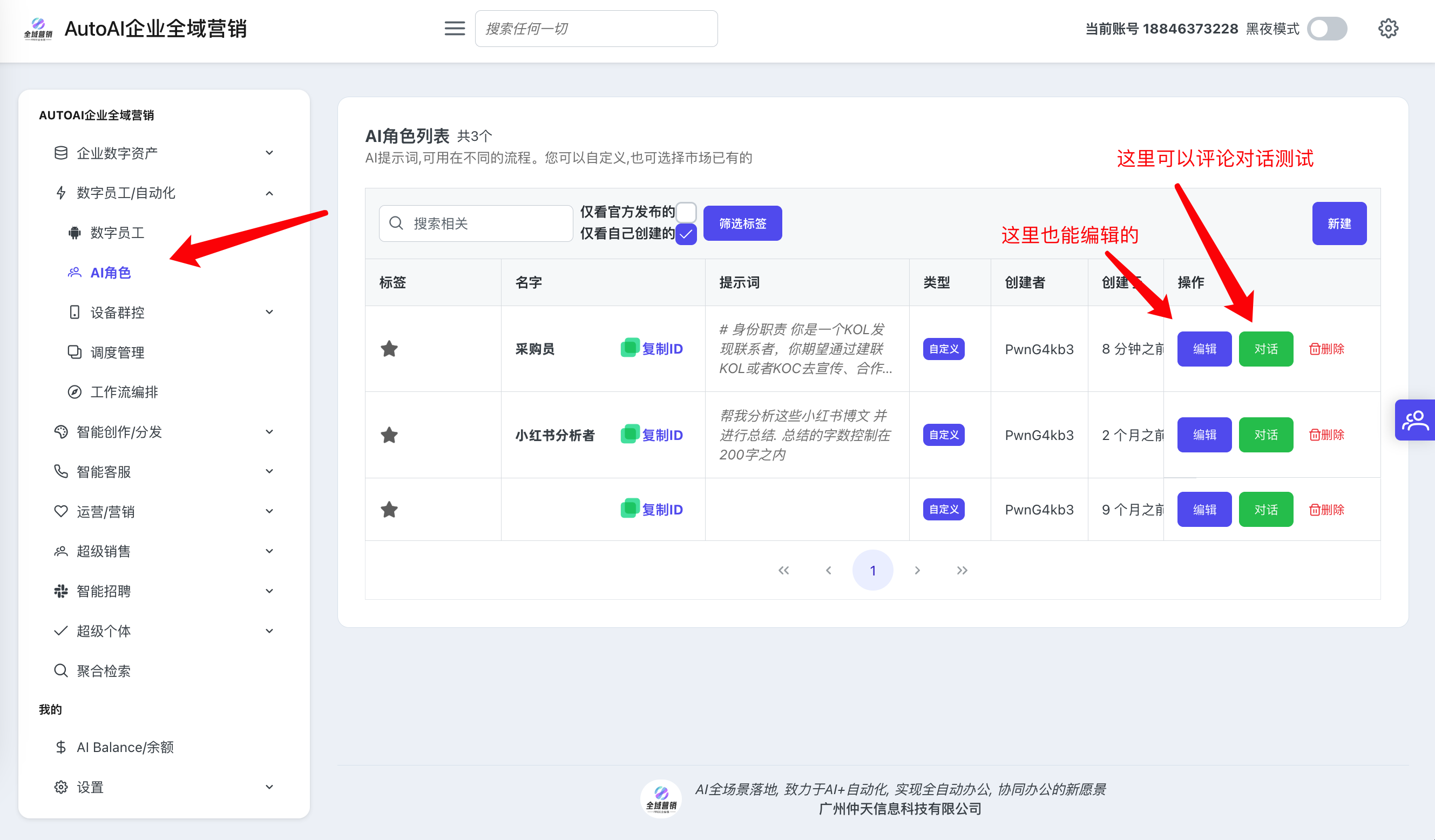Screen dimensions: 1435x840
Task: Start 对话 with the 采购员 role
Action: click(1266, 349)
